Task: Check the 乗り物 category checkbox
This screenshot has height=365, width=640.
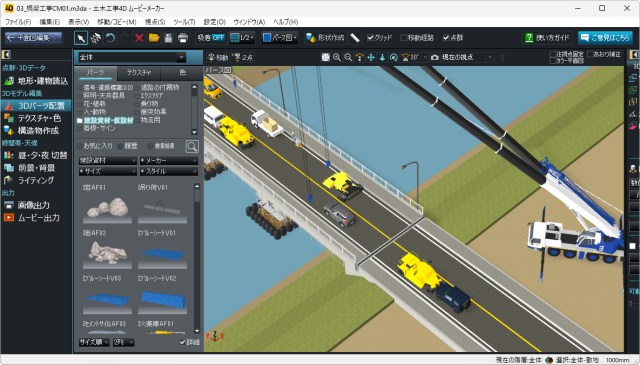Action: (x=137, y=104)
